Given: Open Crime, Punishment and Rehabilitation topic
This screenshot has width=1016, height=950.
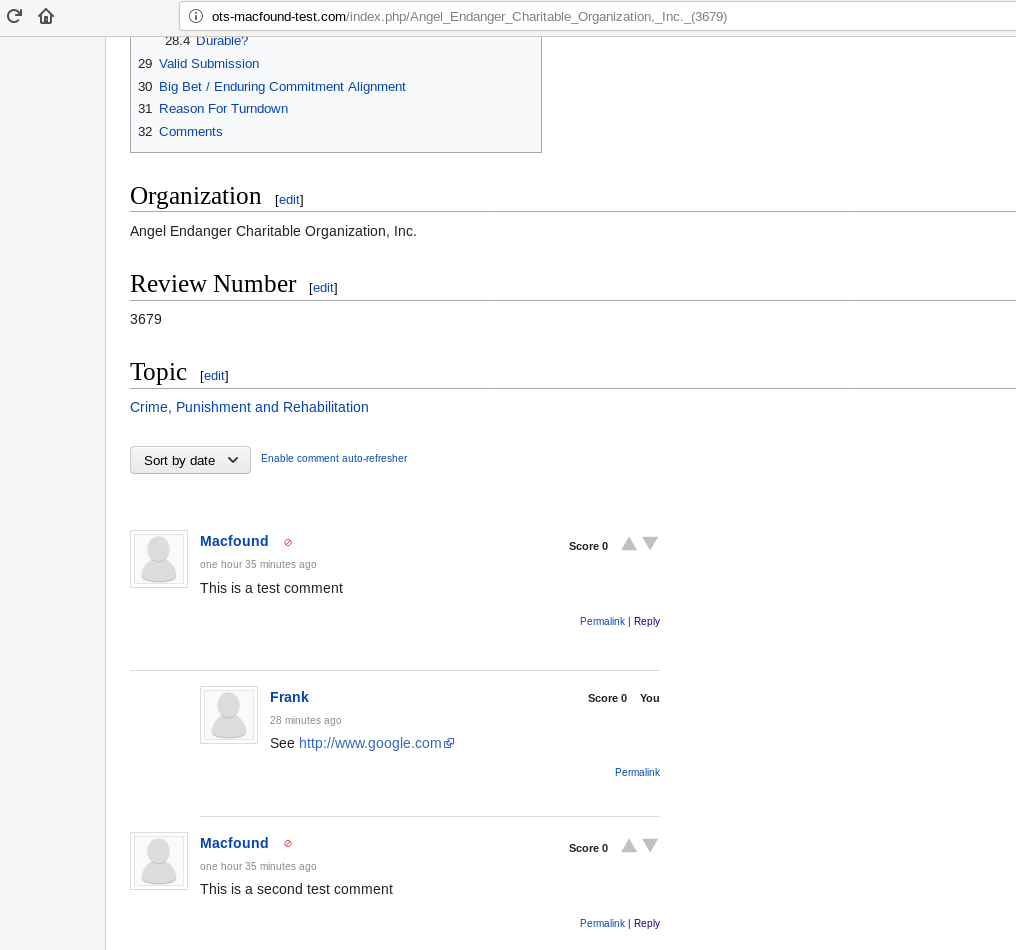Looking at the screenshot, I should 249,408.
